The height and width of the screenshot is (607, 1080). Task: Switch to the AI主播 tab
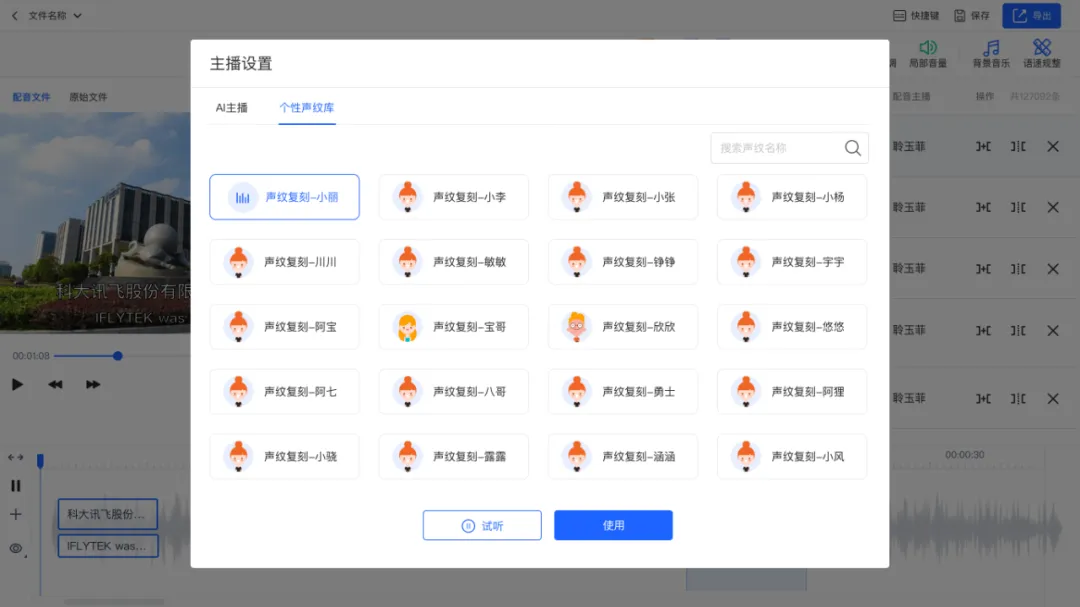click(232, 107)
